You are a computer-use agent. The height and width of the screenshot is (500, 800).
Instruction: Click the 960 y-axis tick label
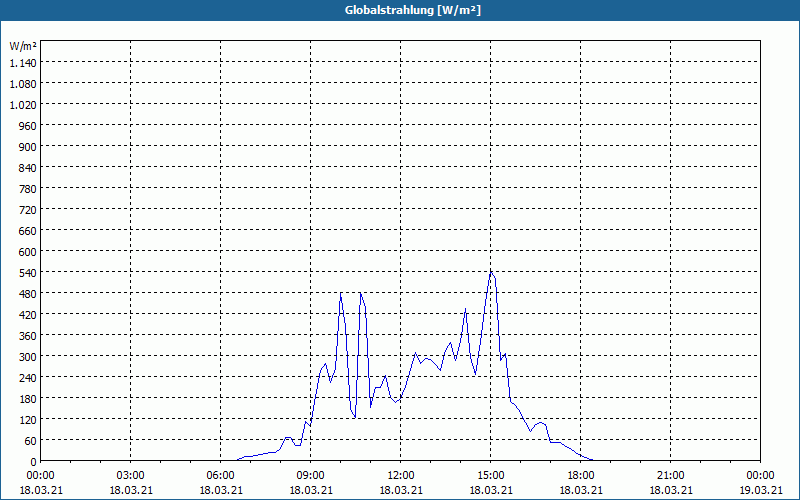coord(28,126)
